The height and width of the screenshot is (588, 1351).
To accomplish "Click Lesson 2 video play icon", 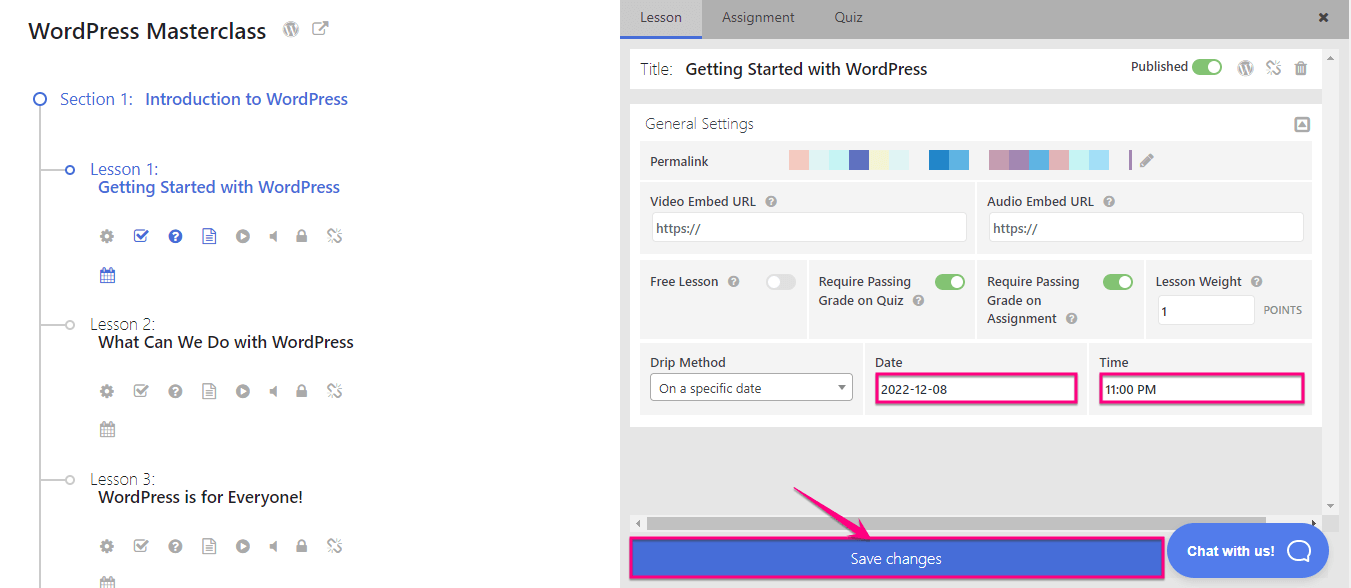I will tap(242, 392).
